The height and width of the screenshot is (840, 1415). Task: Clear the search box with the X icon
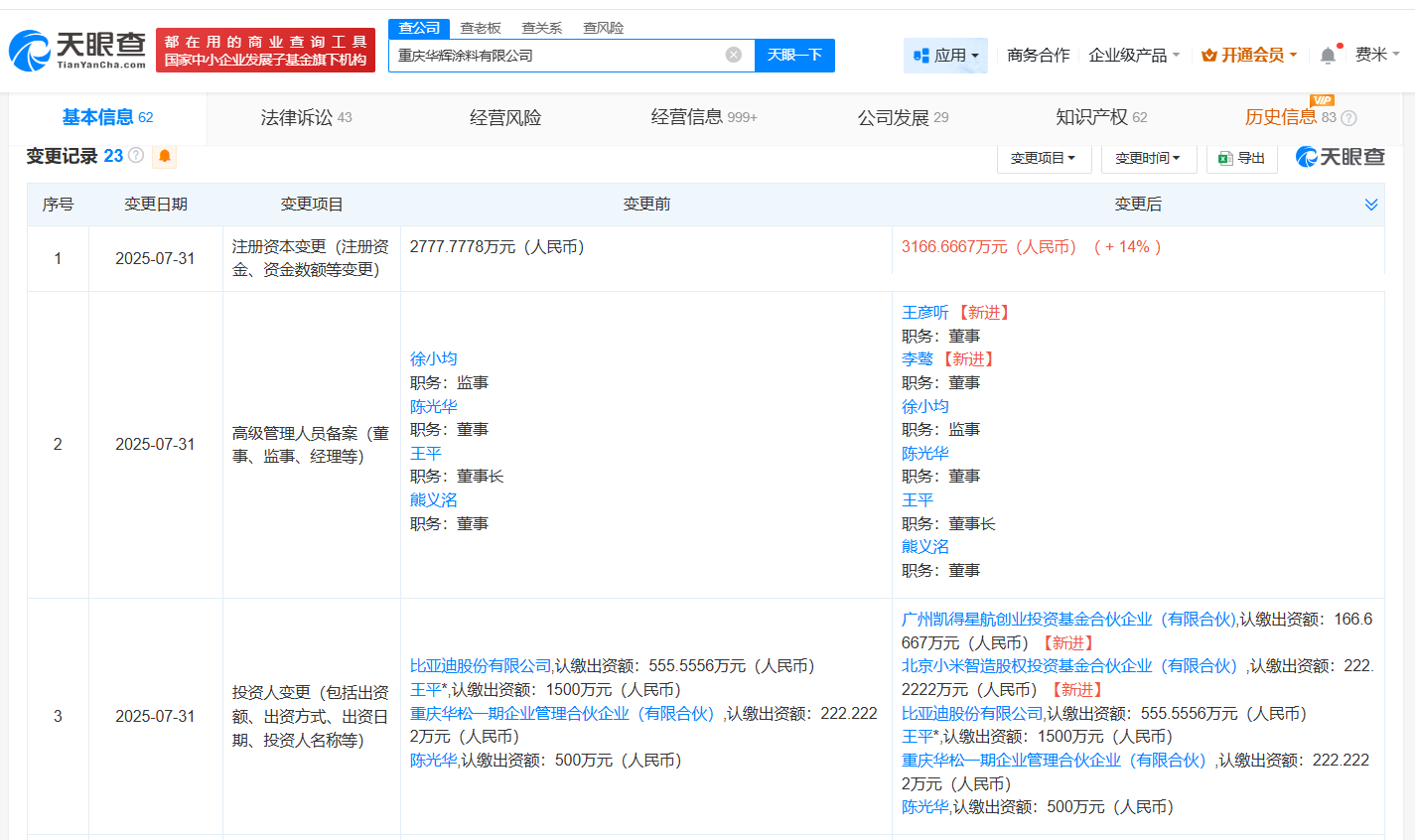733,56
